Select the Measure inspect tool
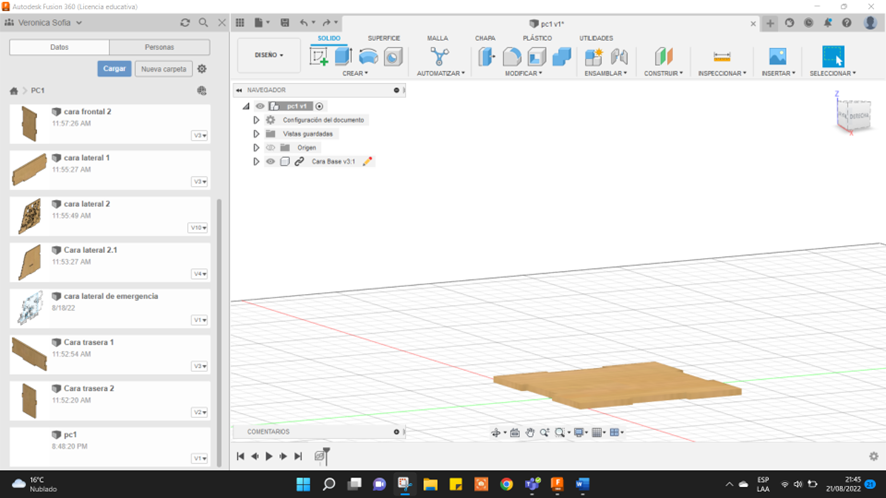The image size is (886, 498). click(722, 57)
